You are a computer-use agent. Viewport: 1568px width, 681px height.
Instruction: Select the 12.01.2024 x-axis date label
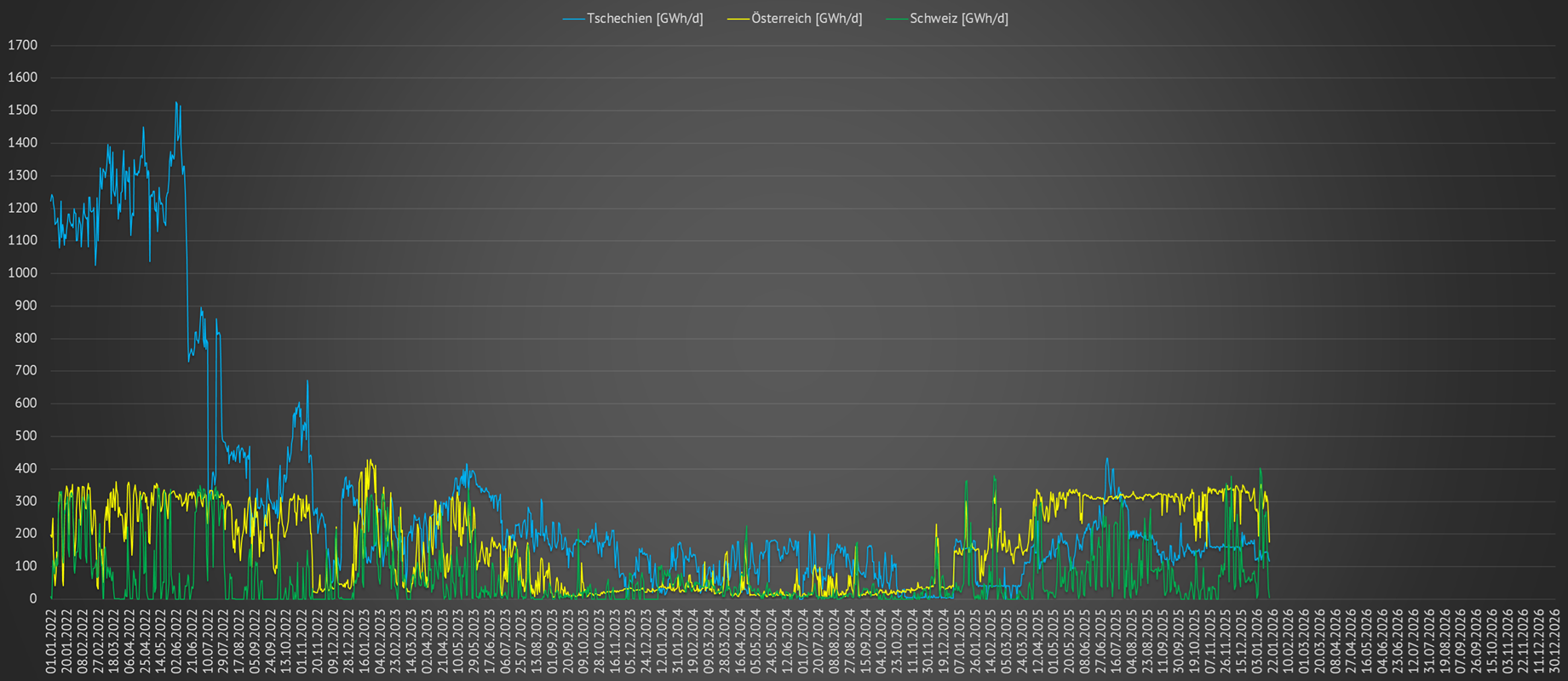pos(662,640)
